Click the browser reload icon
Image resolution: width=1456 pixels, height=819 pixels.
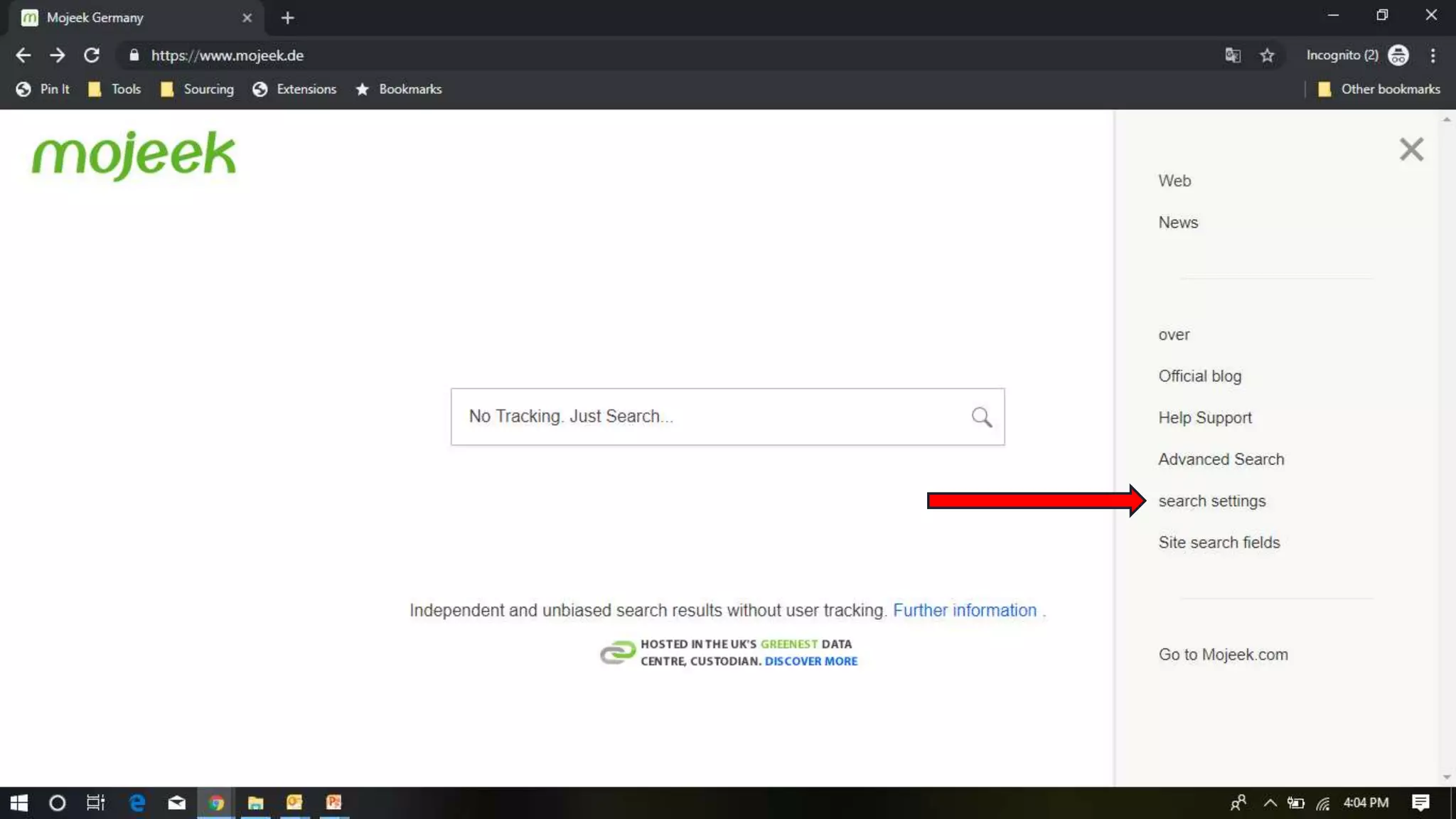[92, 55]
